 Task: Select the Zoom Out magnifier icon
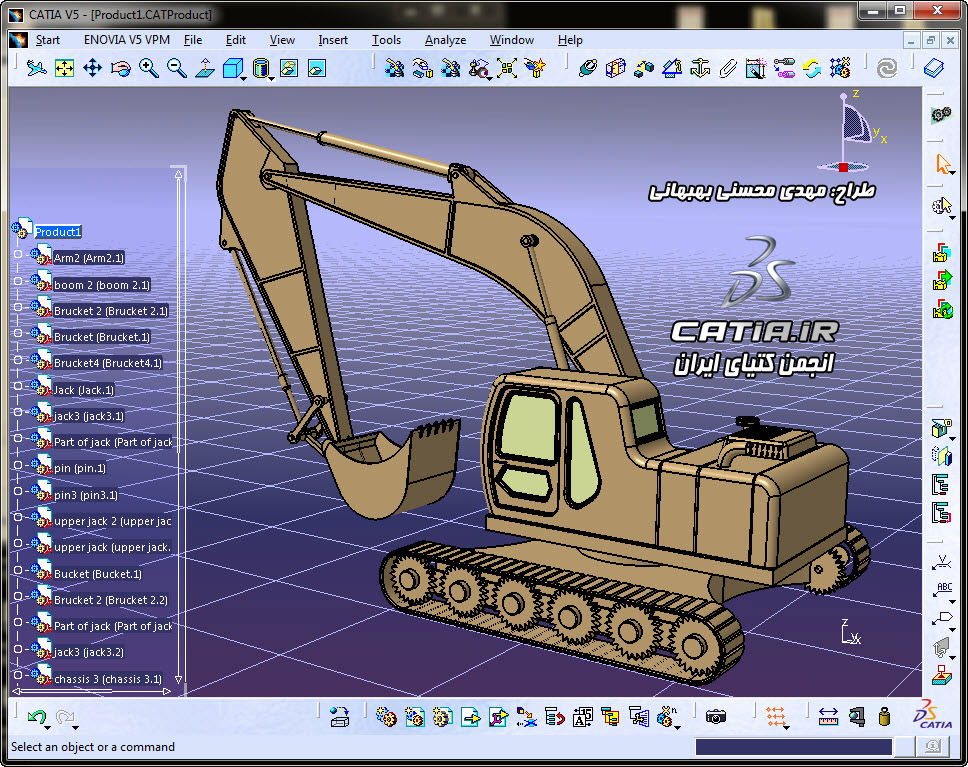177,68
